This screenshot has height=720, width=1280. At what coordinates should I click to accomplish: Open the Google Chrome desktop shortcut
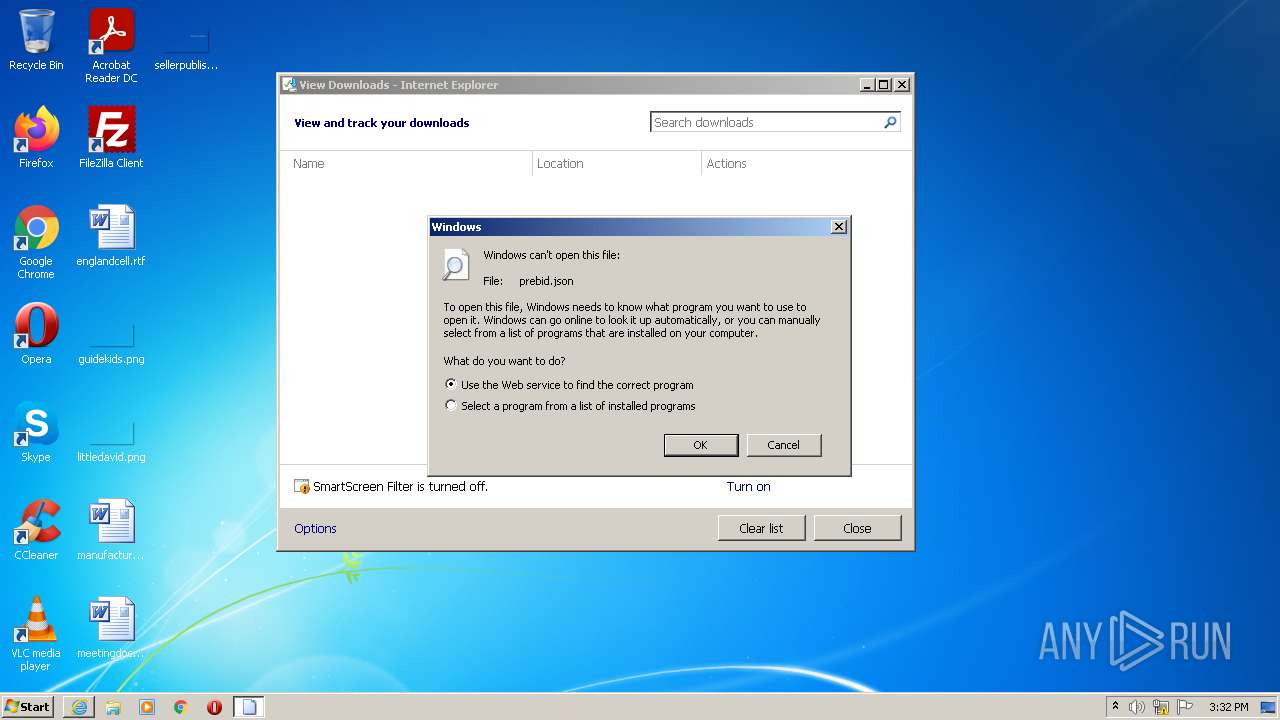pyautogui.click(x=36, y=242)
